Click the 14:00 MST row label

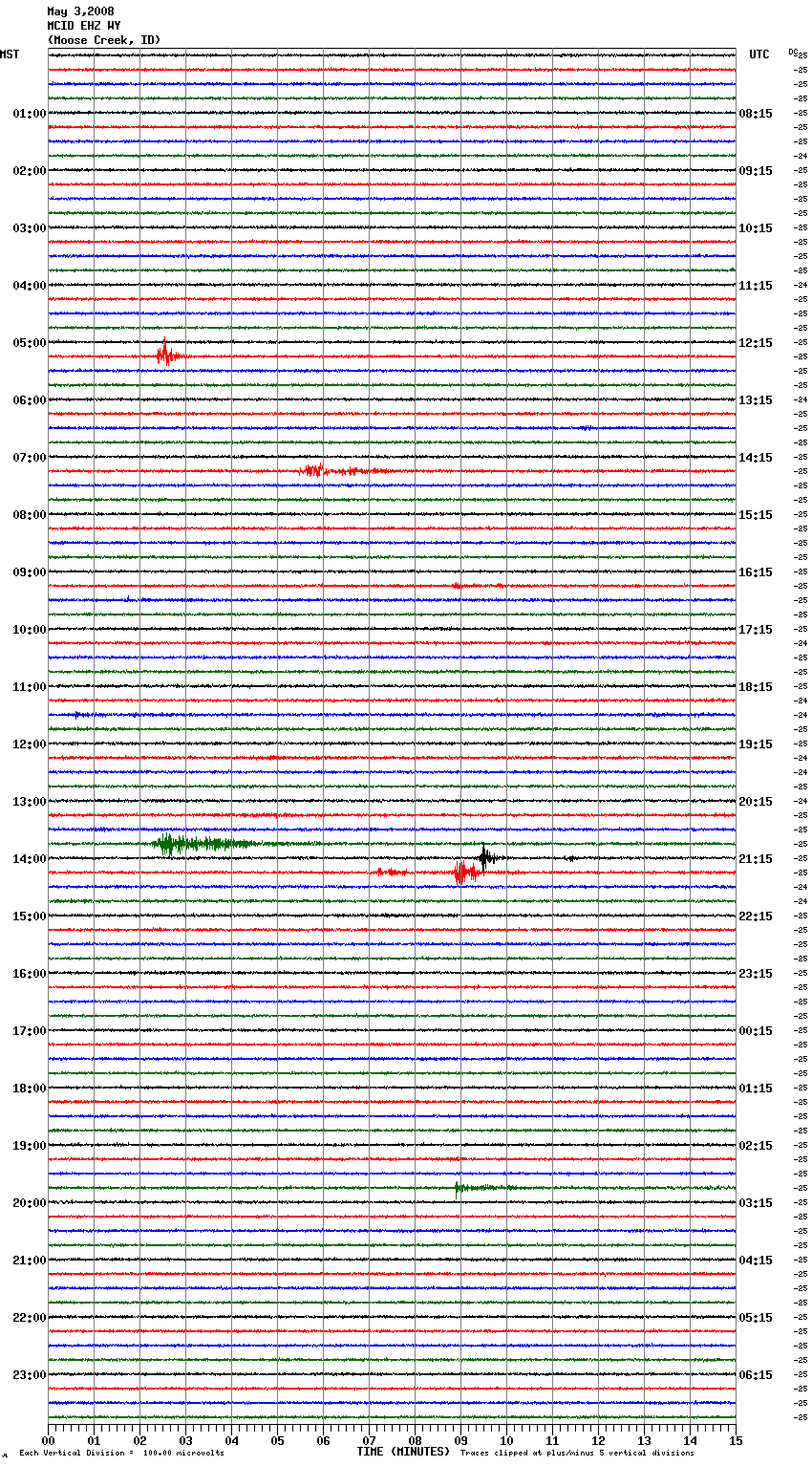point(30,859)
